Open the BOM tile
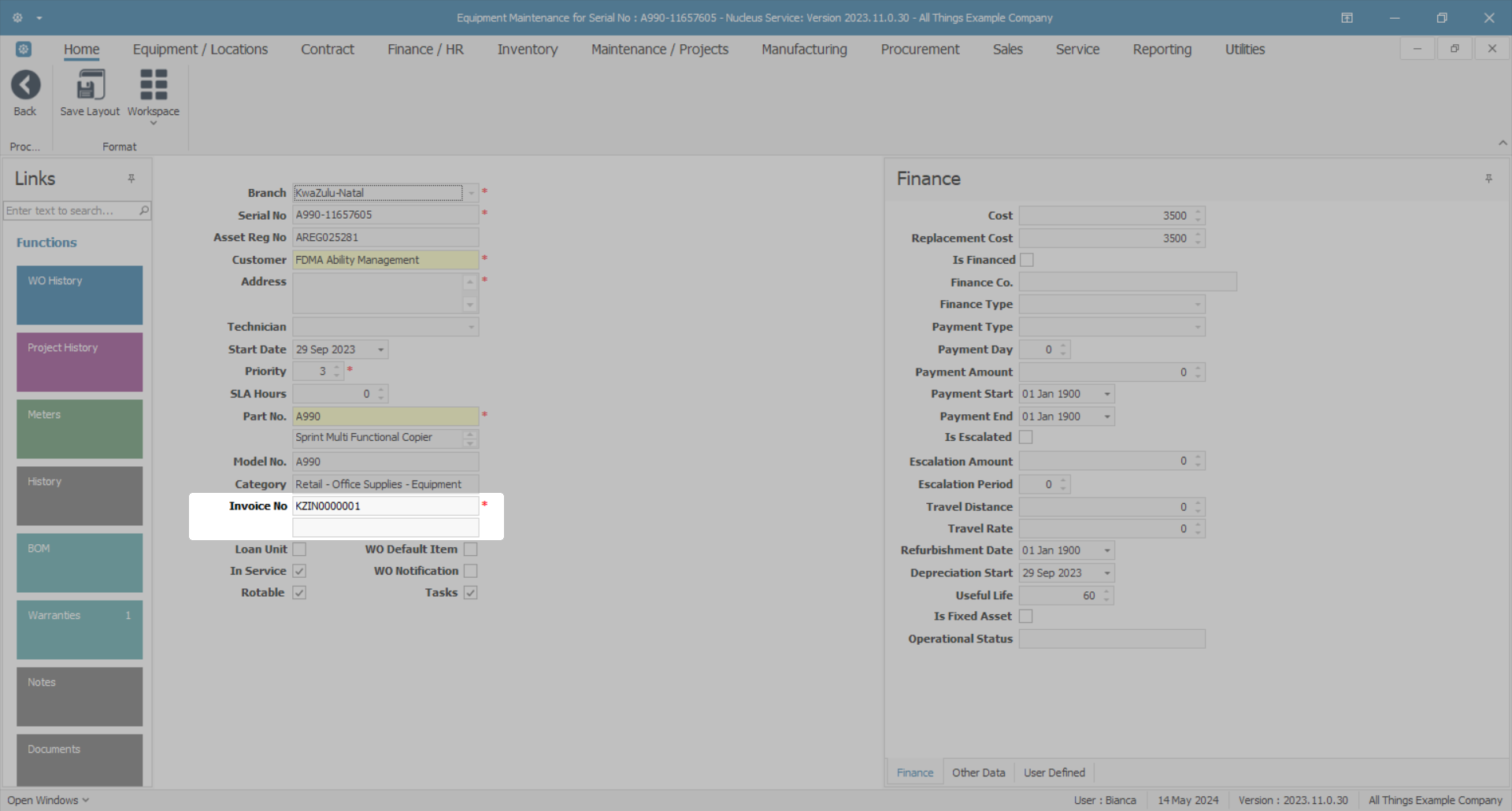 click(x=80, y=563)
